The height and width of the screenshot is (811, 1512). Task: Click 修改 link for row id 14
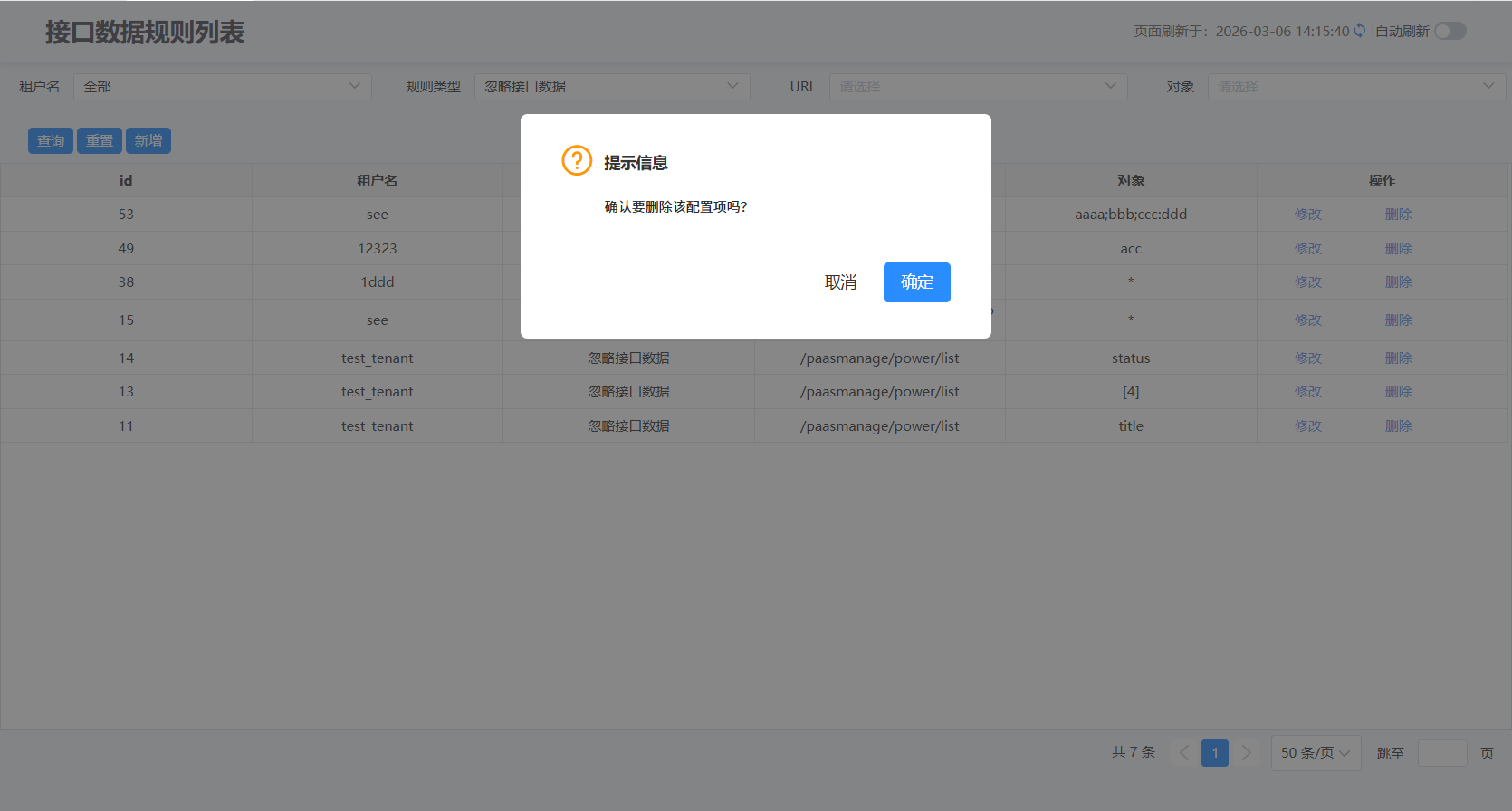coord(1307,358)
